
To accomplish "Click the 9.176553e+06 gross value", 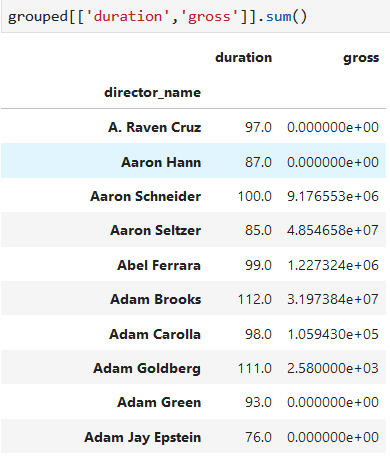I will [333, 196].
